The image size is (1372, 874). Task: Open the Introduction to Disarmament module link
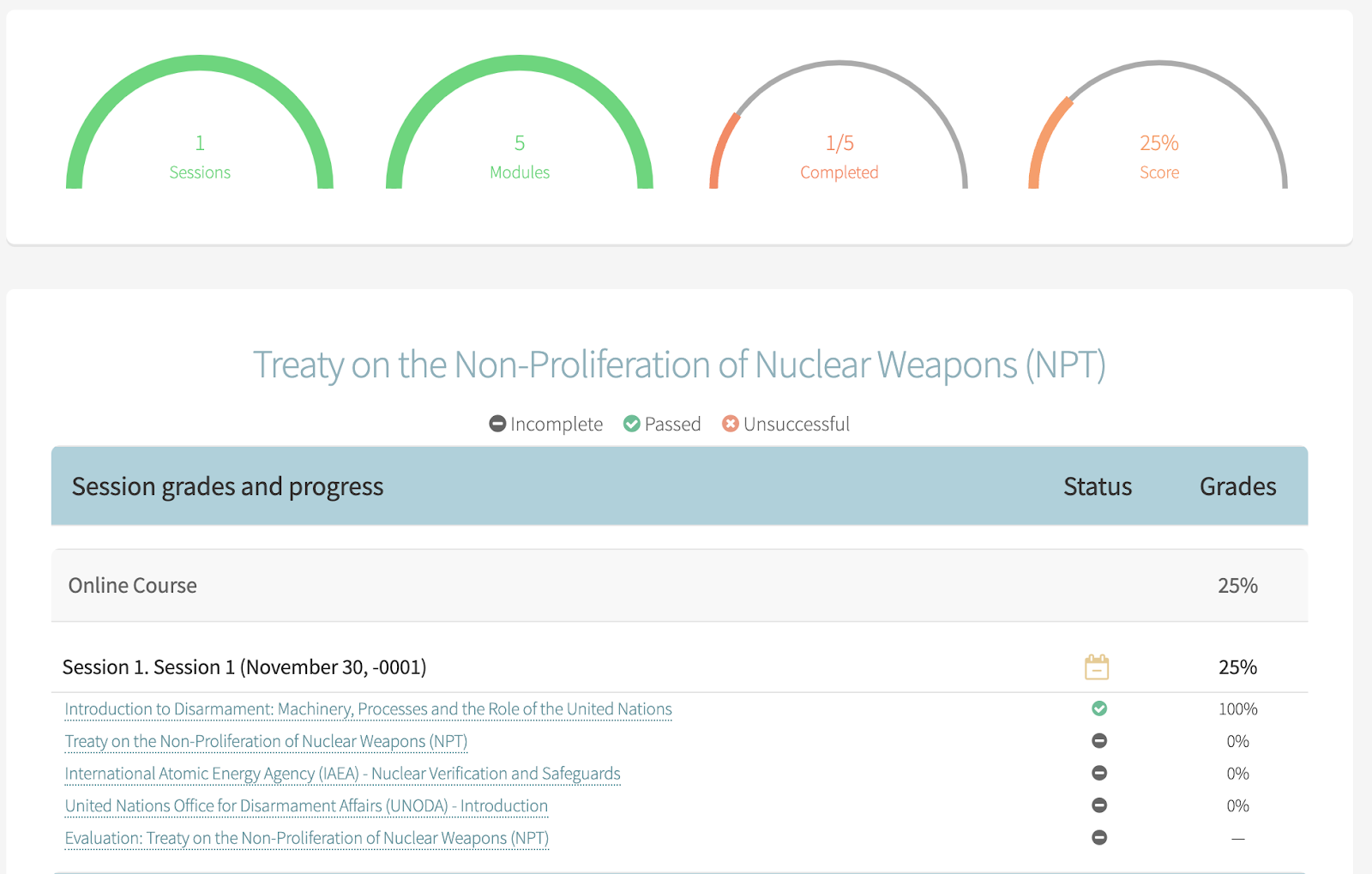[x=368, y=709]
